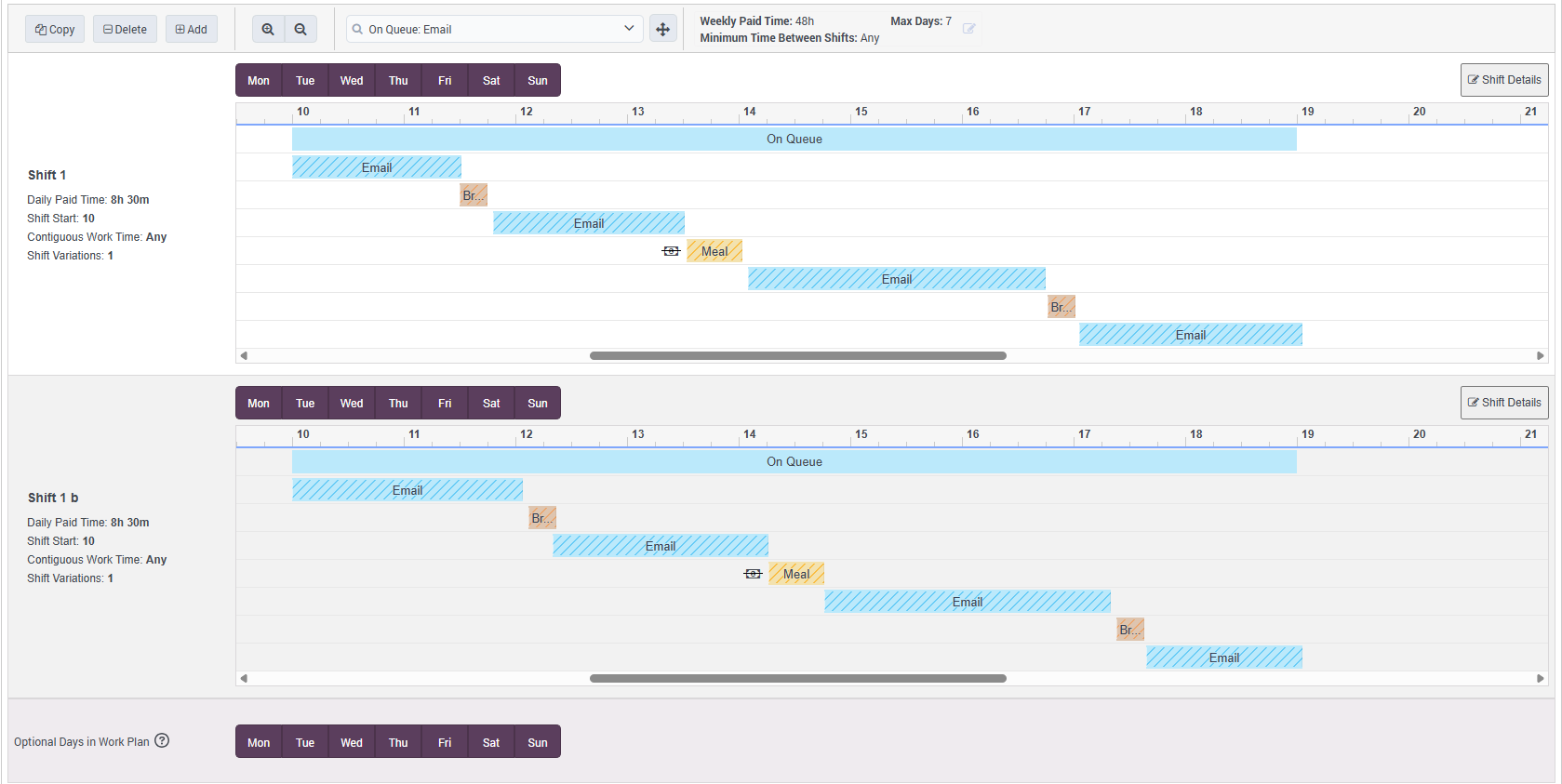Toggle Fri in Optional Days in Work Plan
This screenshot has height=784, width=1562.
(x=445, y=741)
